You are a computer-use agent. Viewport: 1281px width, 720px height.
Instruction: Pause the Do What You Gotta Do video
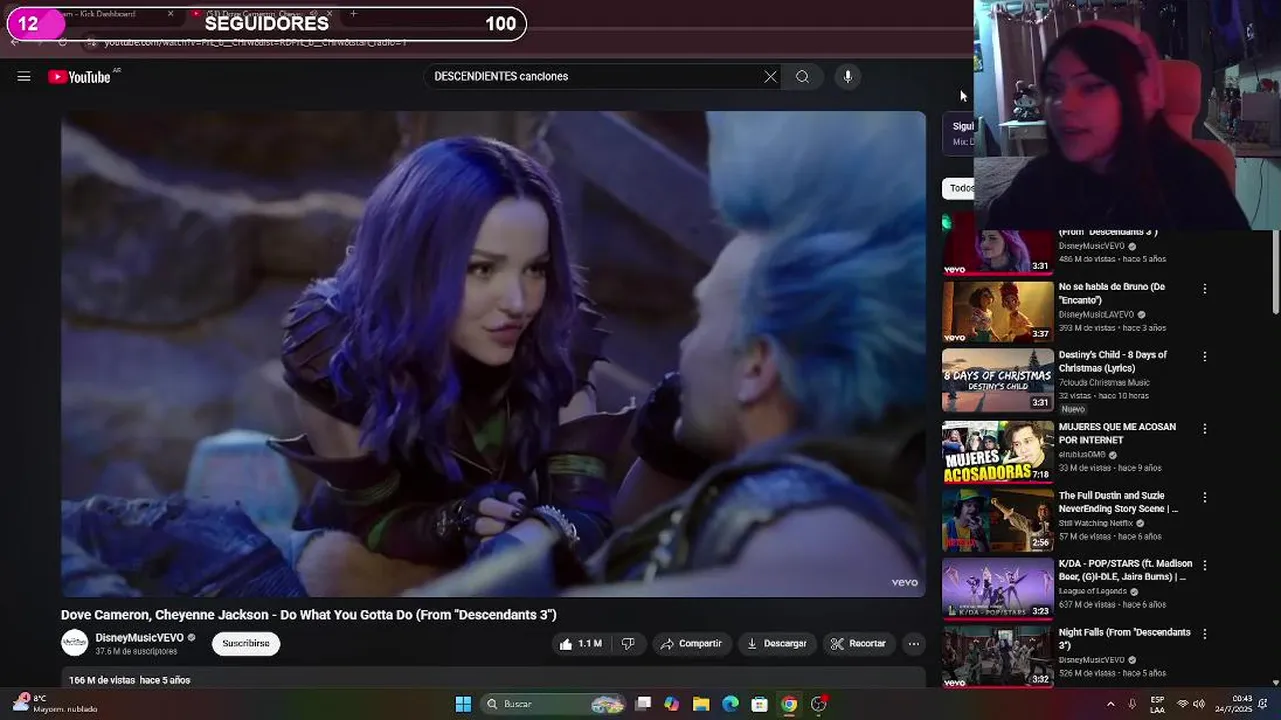(493, 354)
